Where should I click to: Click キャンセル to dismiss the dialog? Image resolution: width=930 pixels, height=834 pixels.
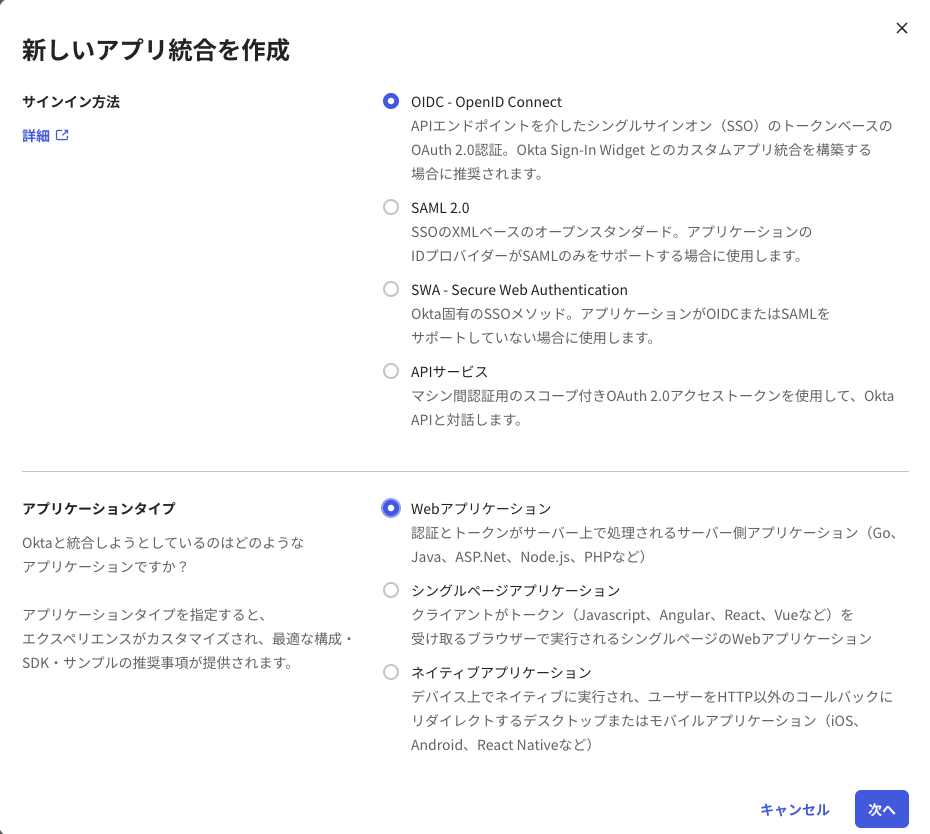793,810
